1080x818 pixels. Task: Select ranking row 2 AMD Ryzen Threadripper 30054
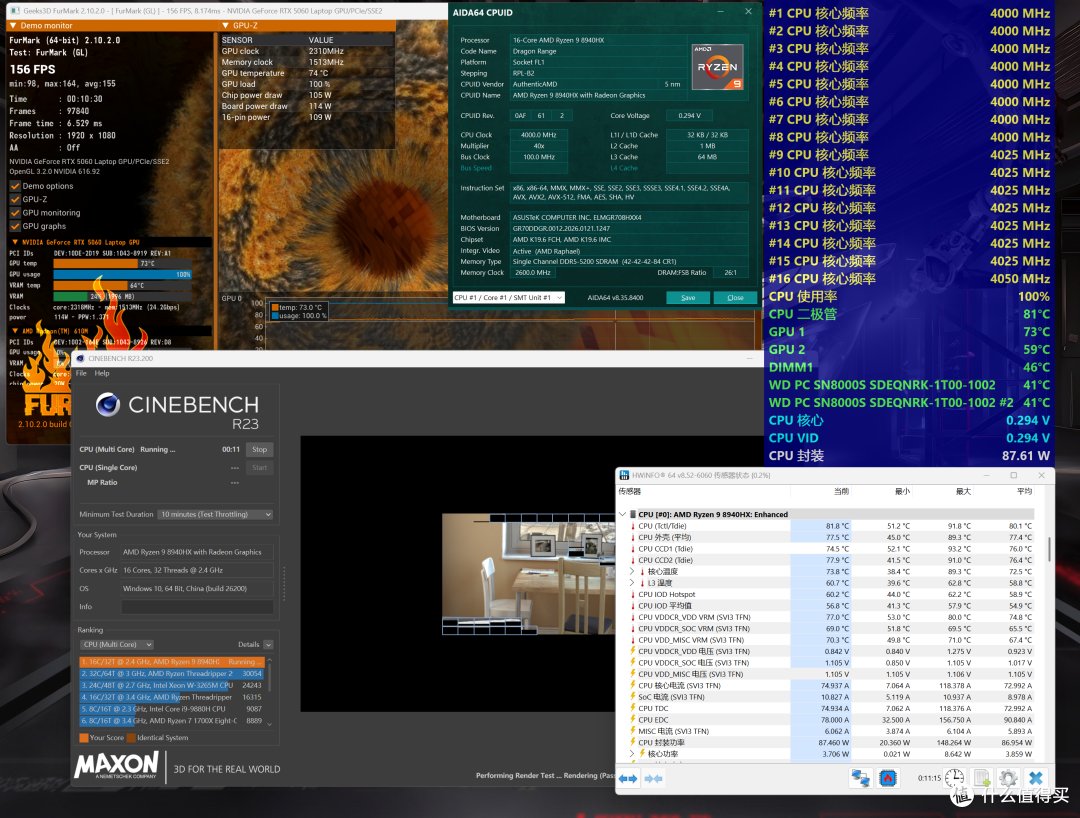click(172, 673)
